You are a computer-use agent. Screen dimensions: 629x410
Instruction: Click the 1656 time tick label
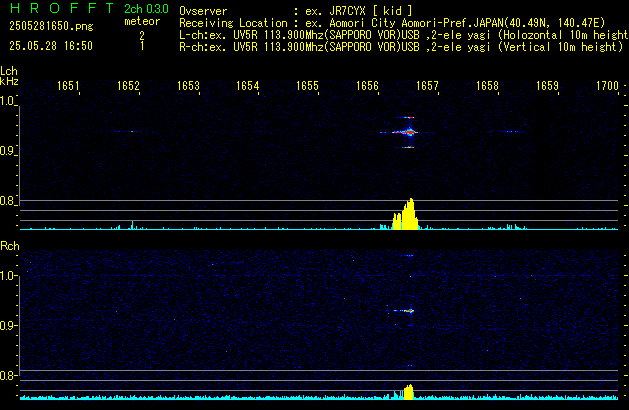coord(367,86)
